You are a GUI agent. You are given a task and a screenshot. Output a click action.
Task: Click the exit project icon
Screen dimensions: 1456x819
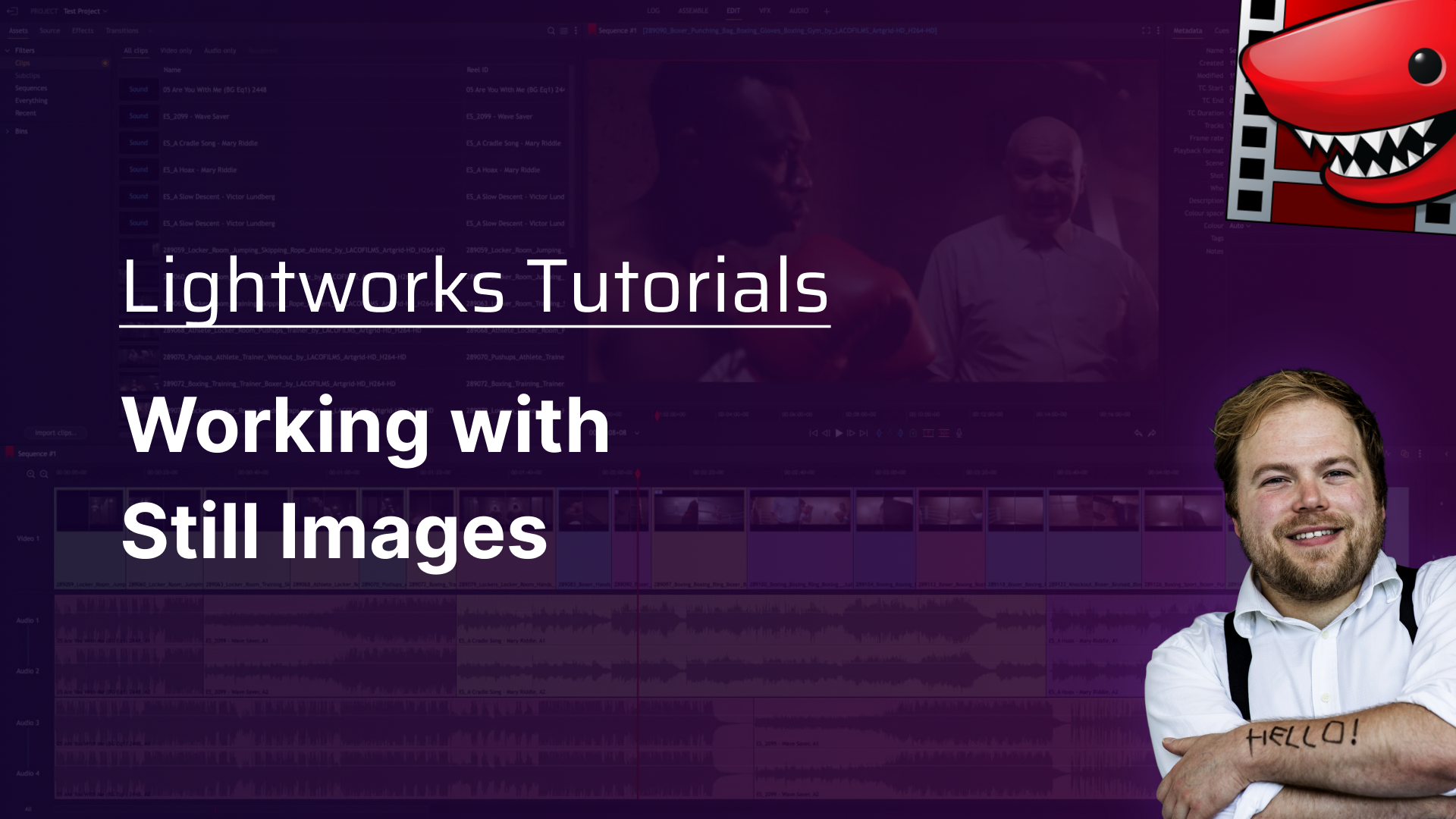12,11
